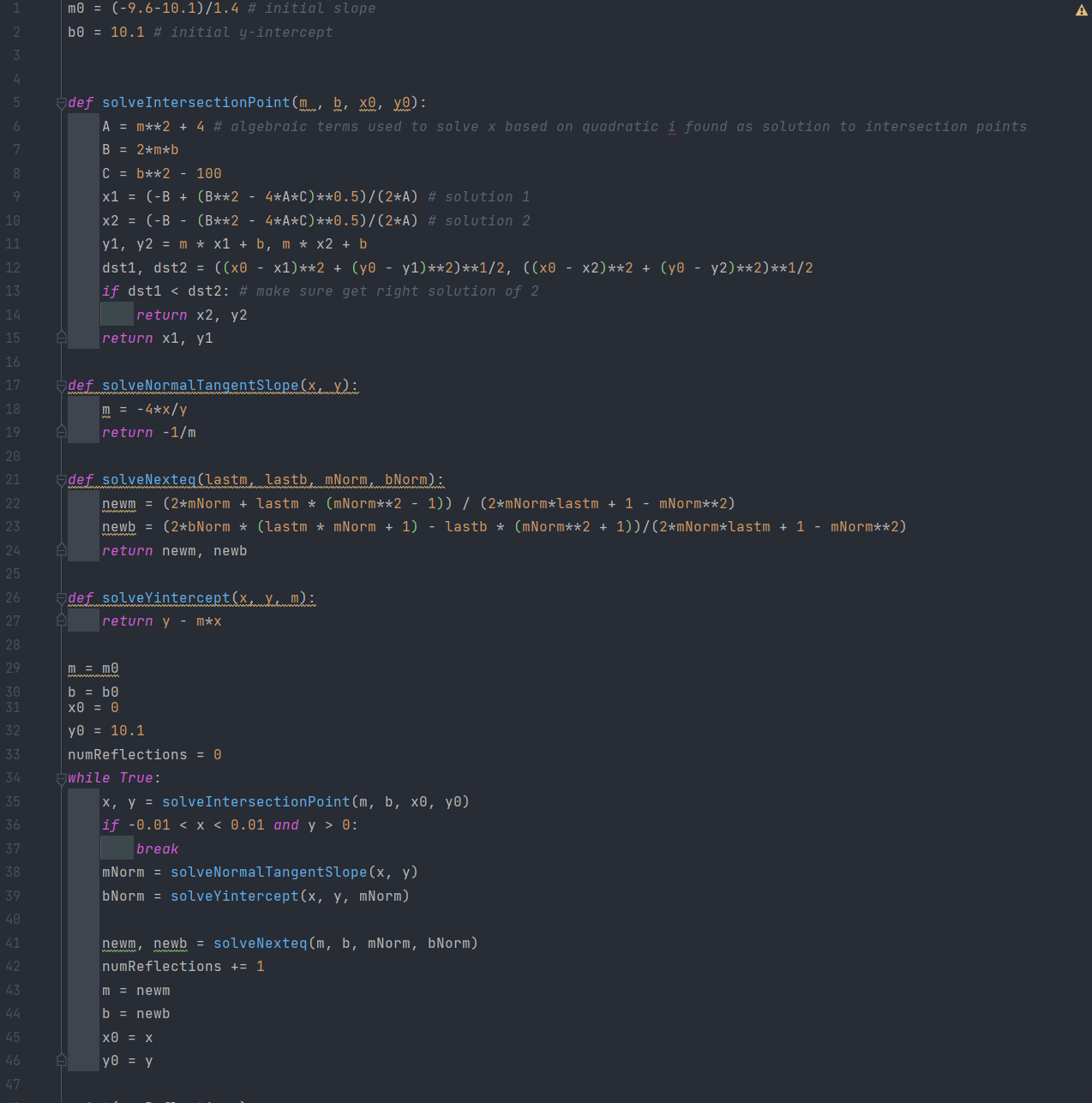The height and width of the screenshot is (1103, 1092).
Task: Place cursor on 'C = b**2 - 100' line
Action: tap(161, 174)
